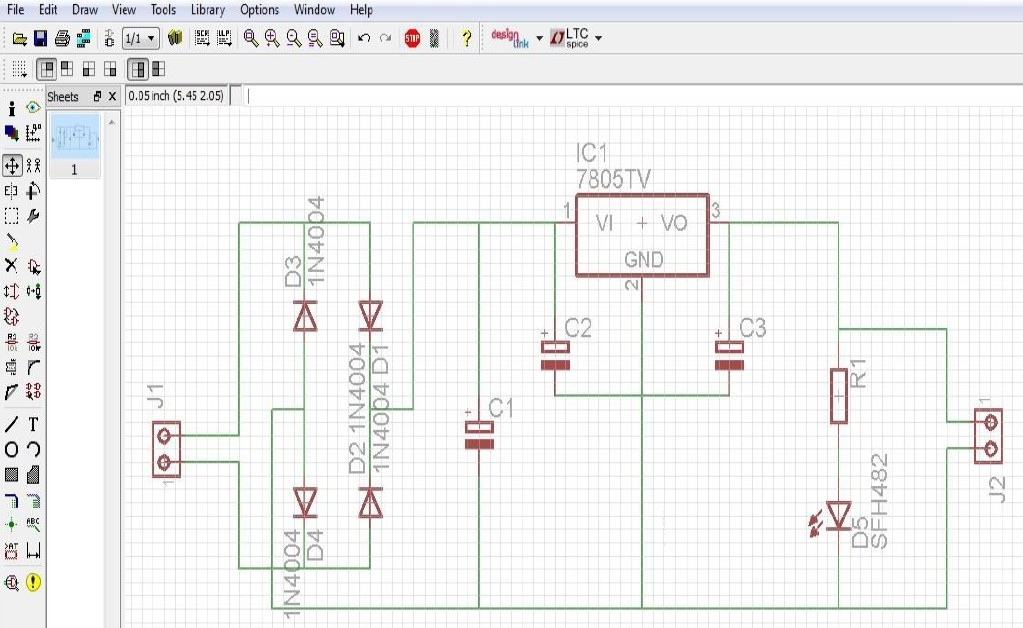
Task: Click the Stop sign icon in toolbar
Action: pos(412,38)
